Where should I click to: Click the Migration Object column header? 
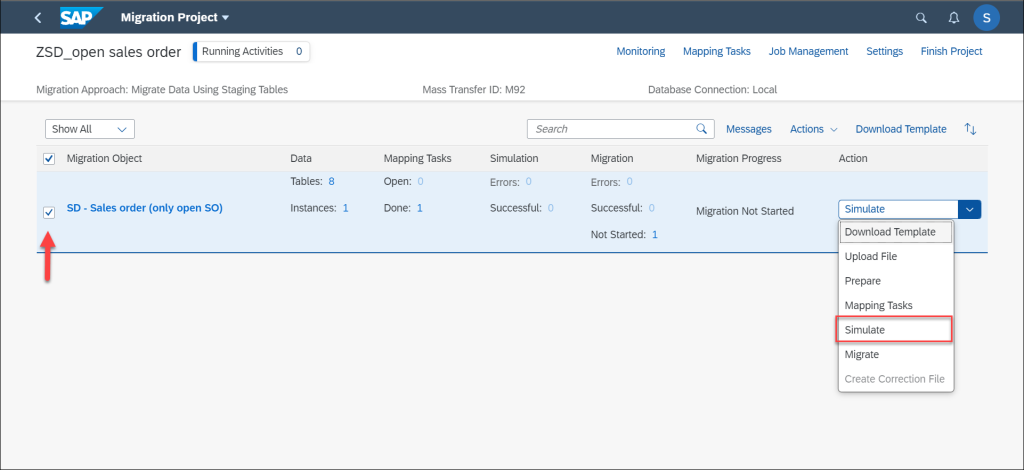104,159
